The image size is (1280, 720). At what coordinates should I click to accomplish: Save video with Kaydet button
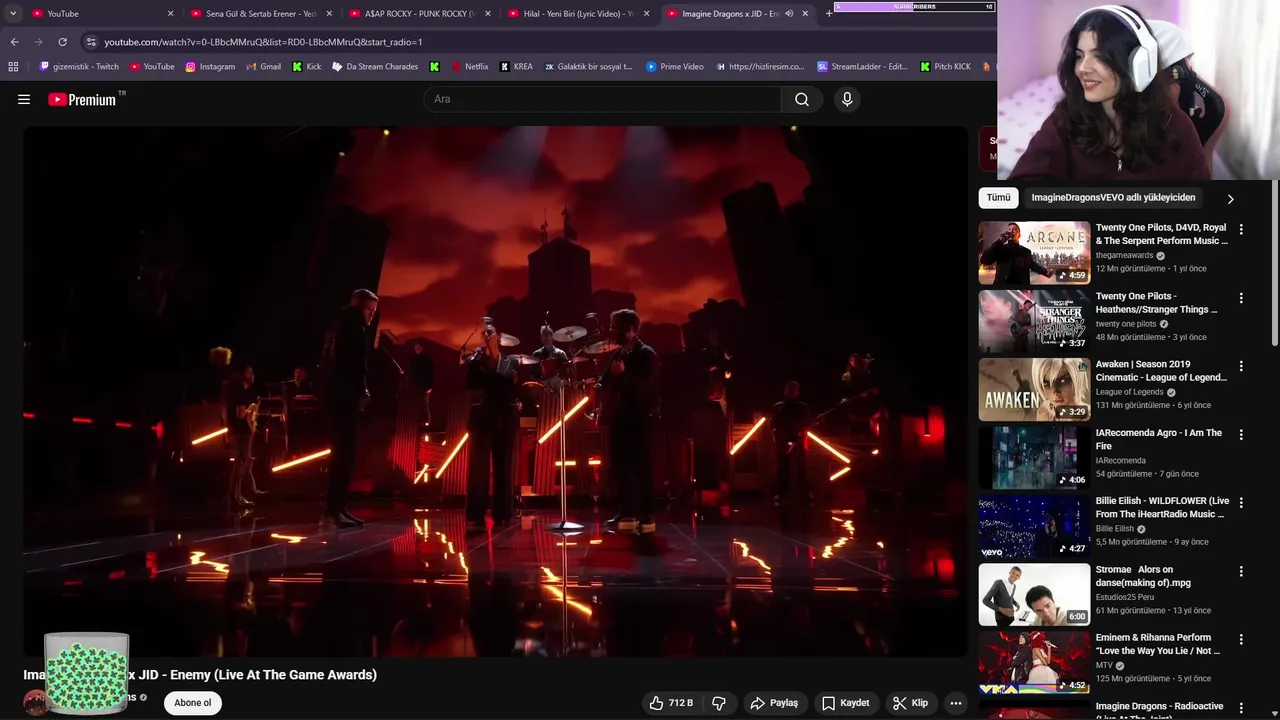[x=845, y=703]
